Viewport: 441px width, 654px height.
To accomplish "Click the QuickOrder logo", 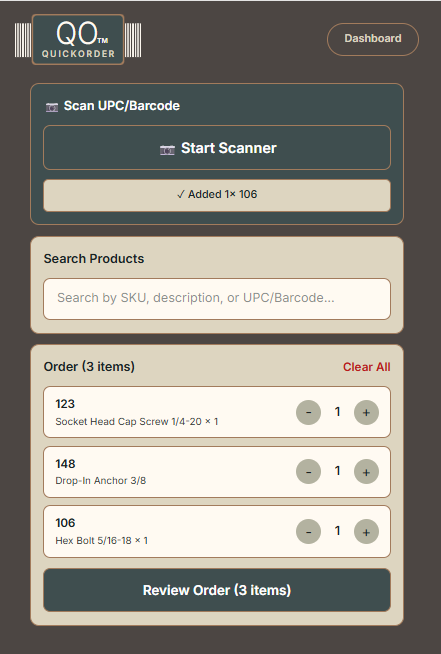I will click(x=78, y=40).
